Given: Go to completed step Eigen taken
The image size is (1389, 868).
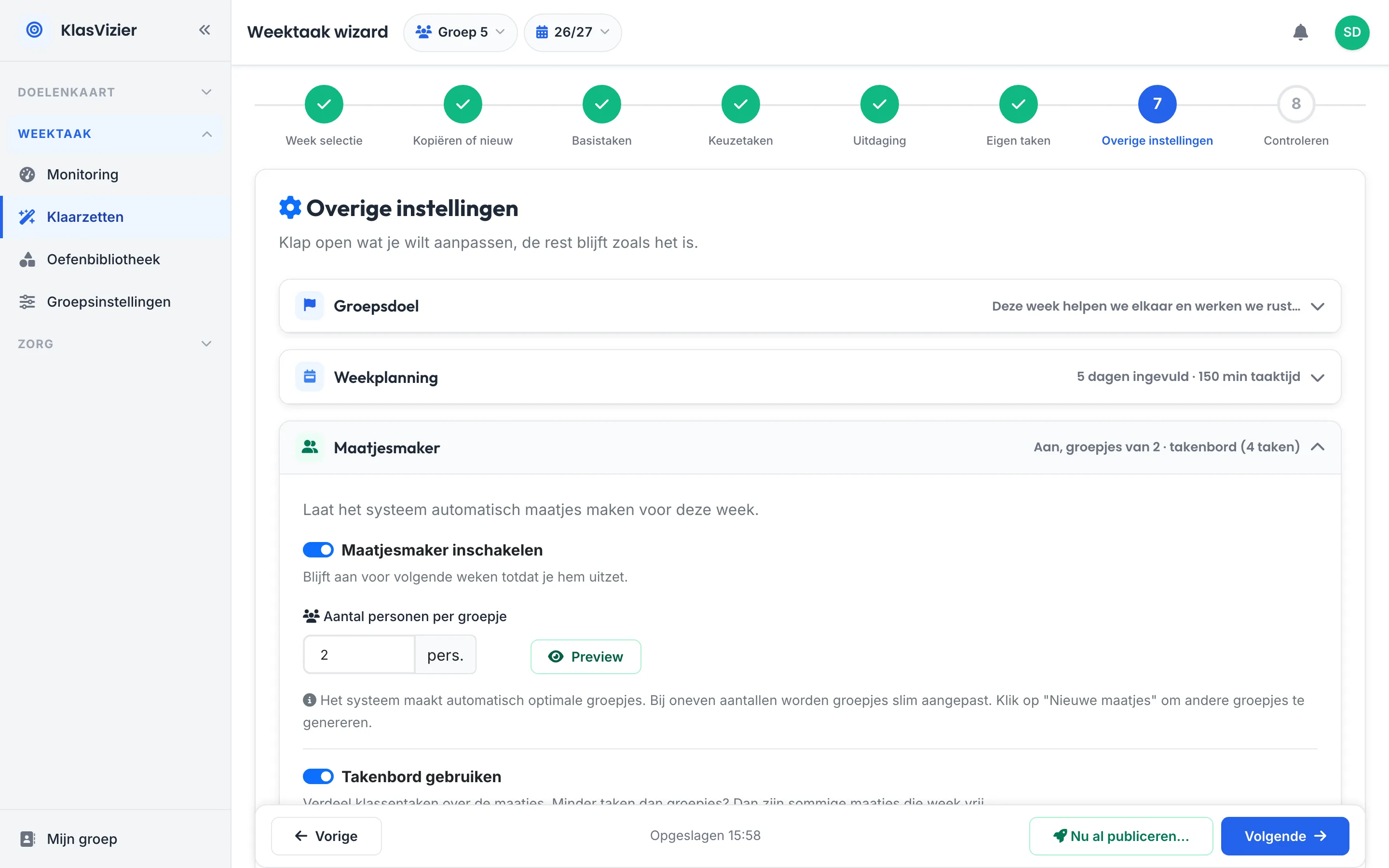Looking at the screenshot, I should 1018,104.
